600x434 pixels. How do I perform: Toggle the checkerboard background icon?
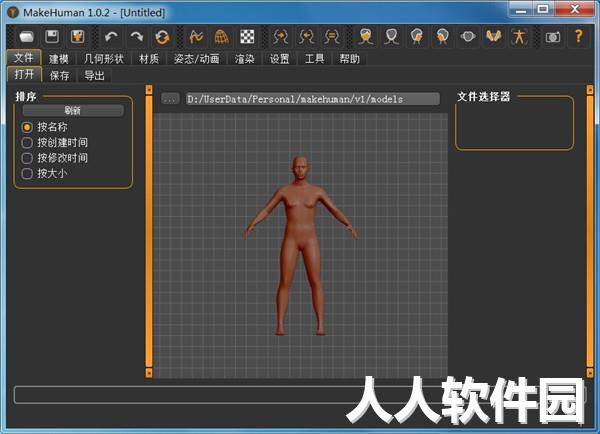tap(247, 37)
